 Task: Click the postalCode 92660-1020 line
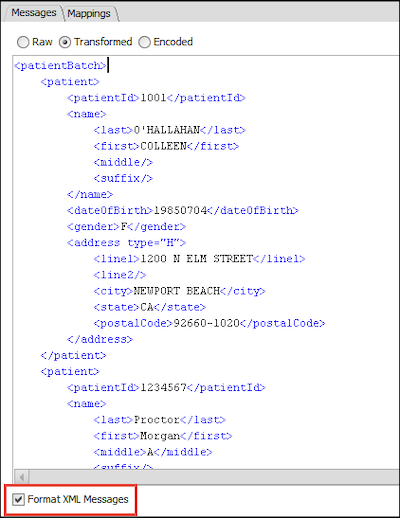pos(209,323)
